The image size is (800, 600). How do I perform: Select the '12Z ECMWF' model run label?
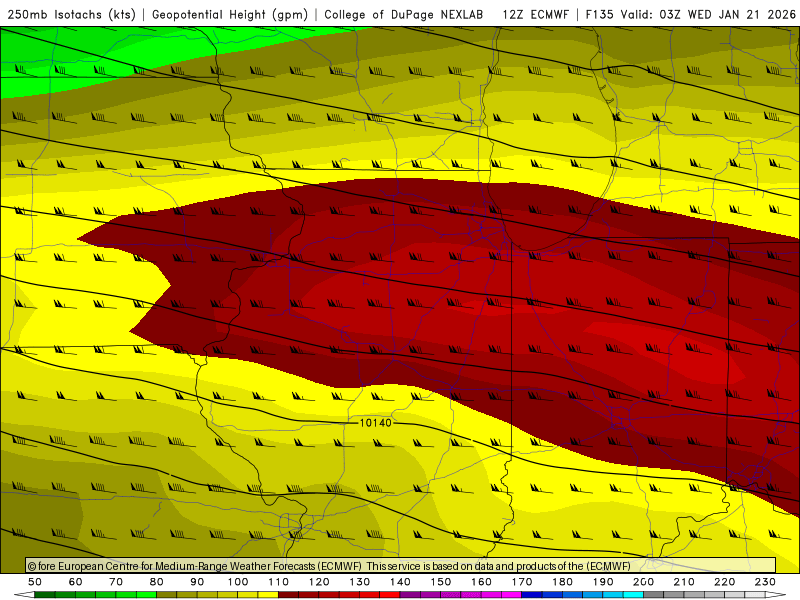(x=535, y=15)
